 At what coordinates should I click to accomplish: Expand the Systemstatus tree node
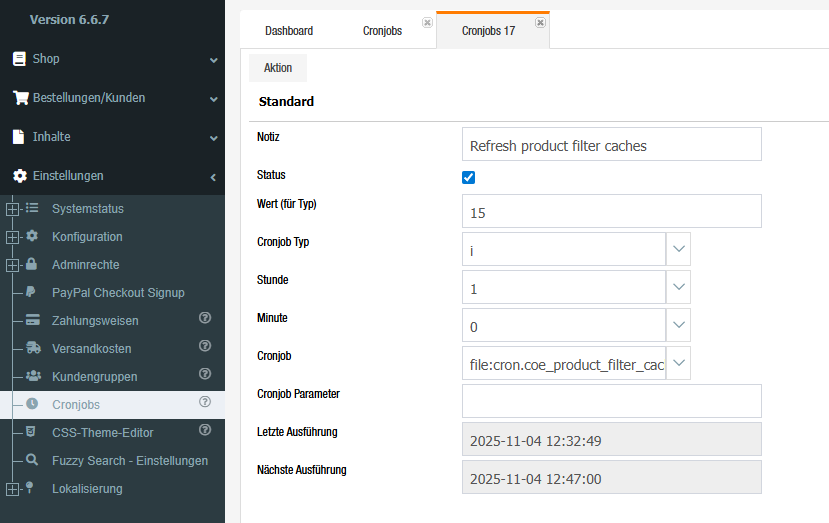click(x=12, y=209)
